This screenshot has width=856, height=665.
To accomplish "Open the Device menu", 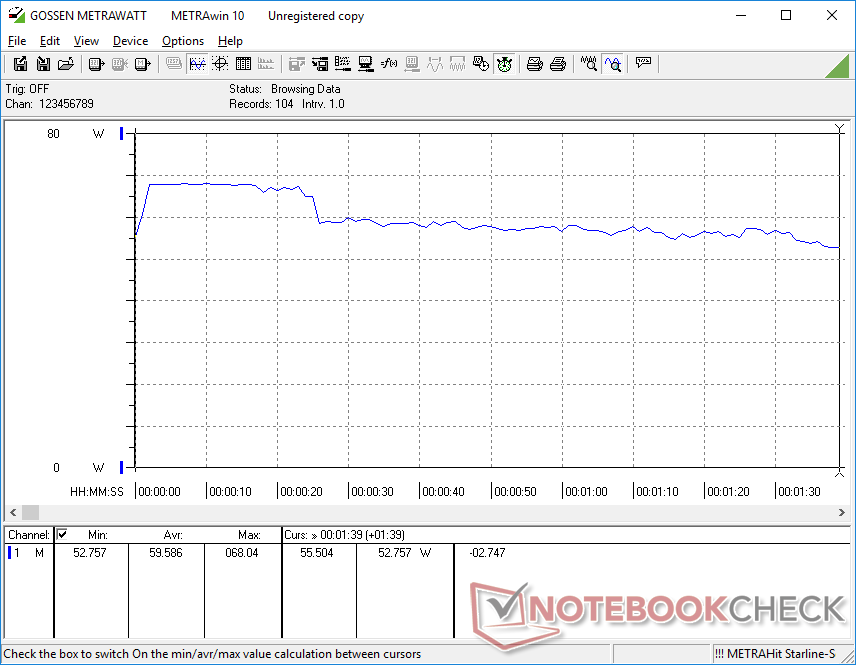I will (130, 41).
